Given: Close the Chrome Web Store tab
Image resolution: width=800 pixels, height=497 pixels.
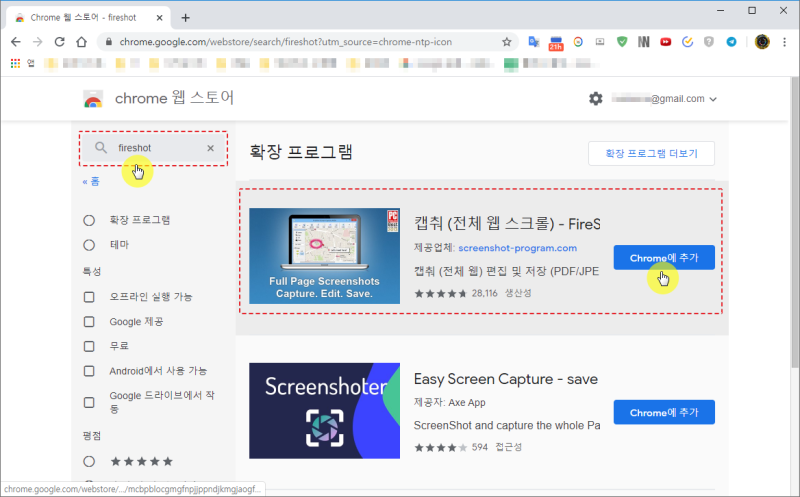Looking at the screenshot, I should click(x=159, y=18).
